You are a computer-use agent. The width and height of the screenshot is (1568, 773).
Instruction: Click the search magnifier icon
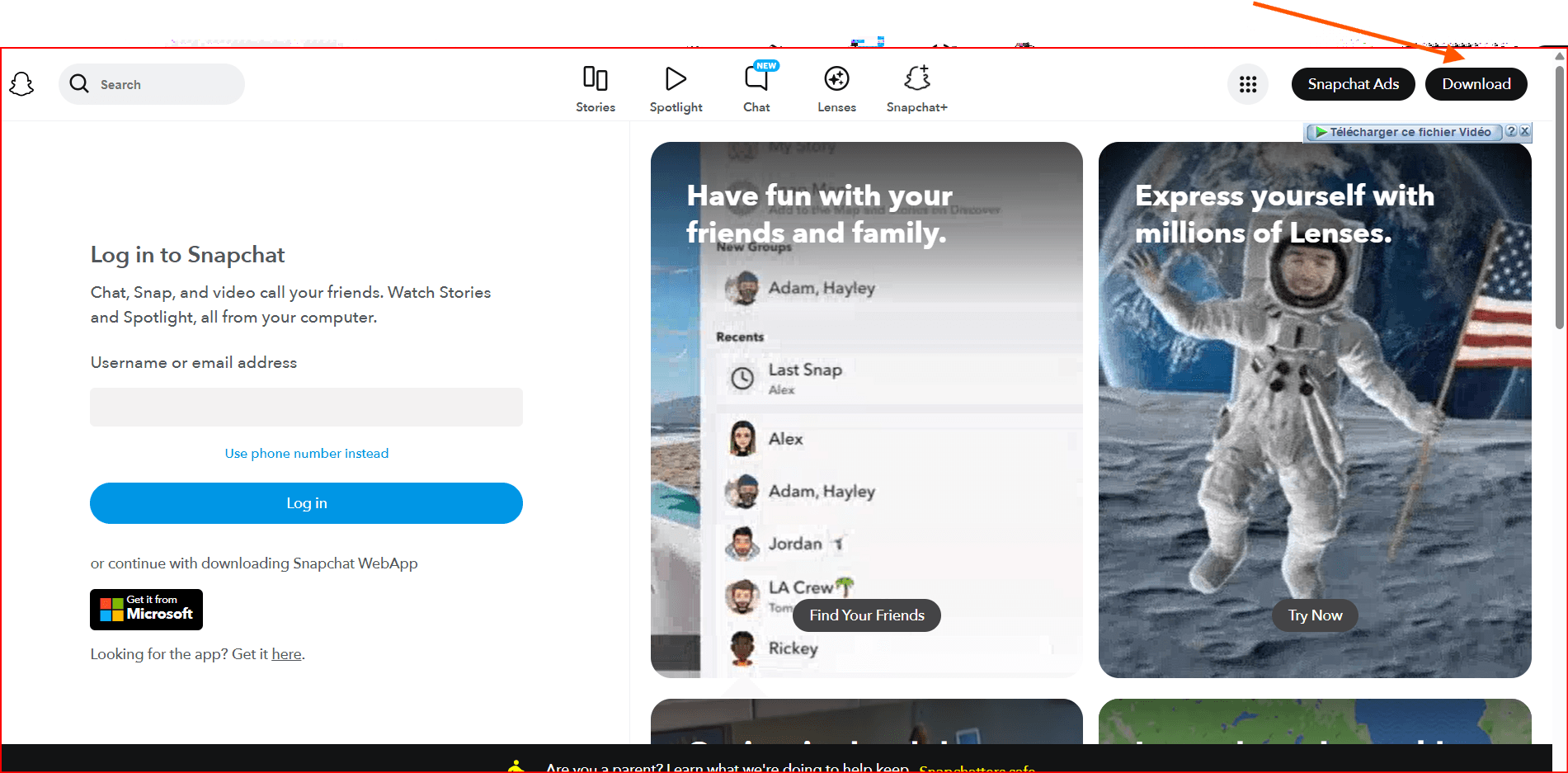point(79,84)
